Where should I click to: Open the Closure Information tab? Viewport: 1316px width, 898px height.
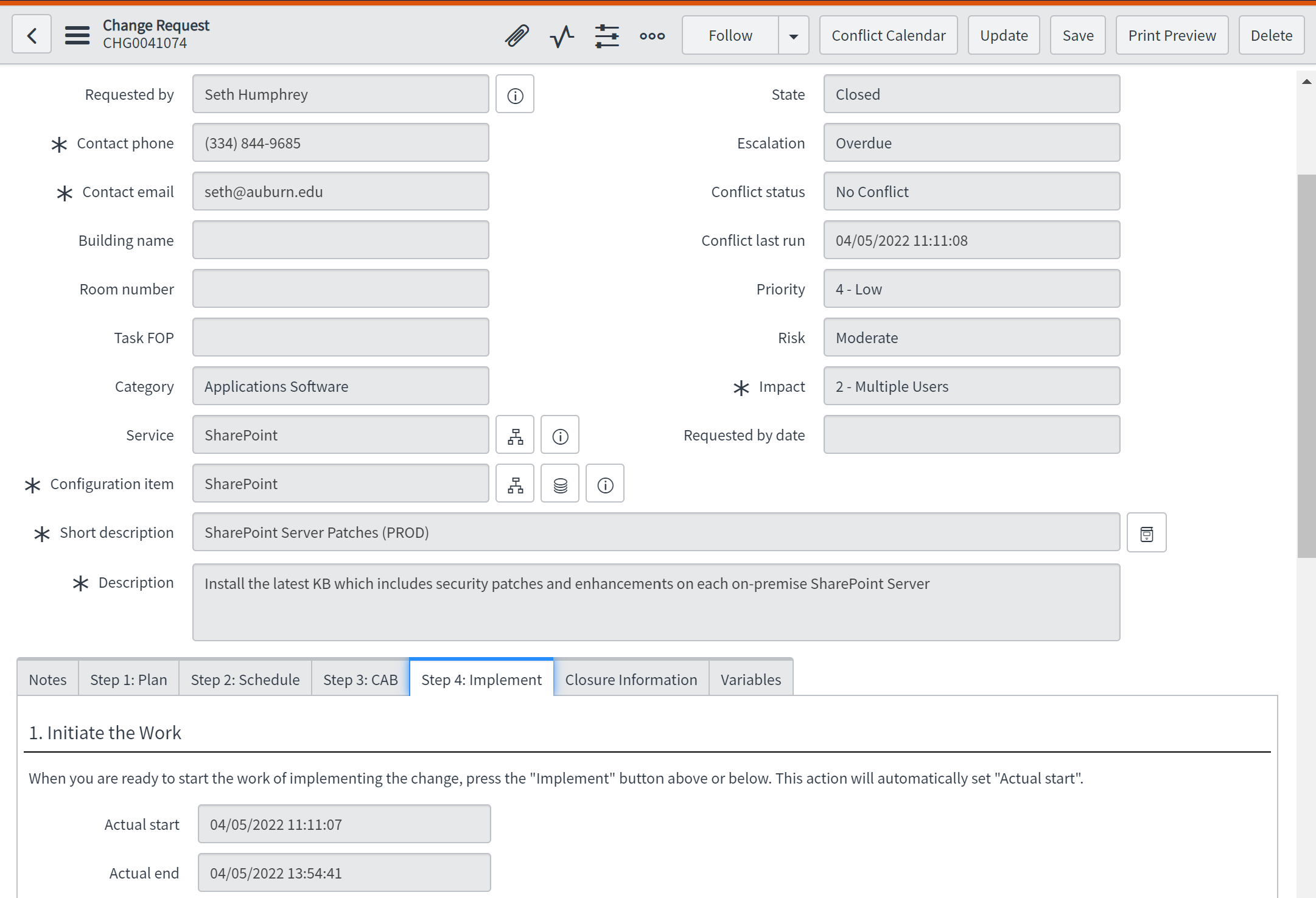click(631, 680)
